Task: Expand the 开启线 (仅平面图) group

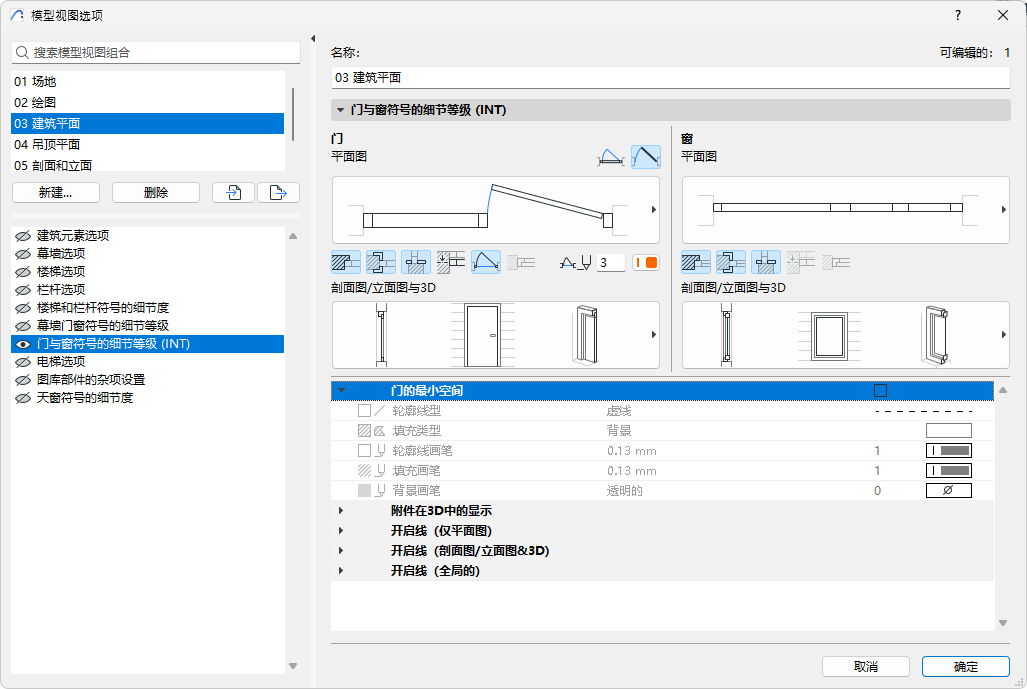Action: 341,531
